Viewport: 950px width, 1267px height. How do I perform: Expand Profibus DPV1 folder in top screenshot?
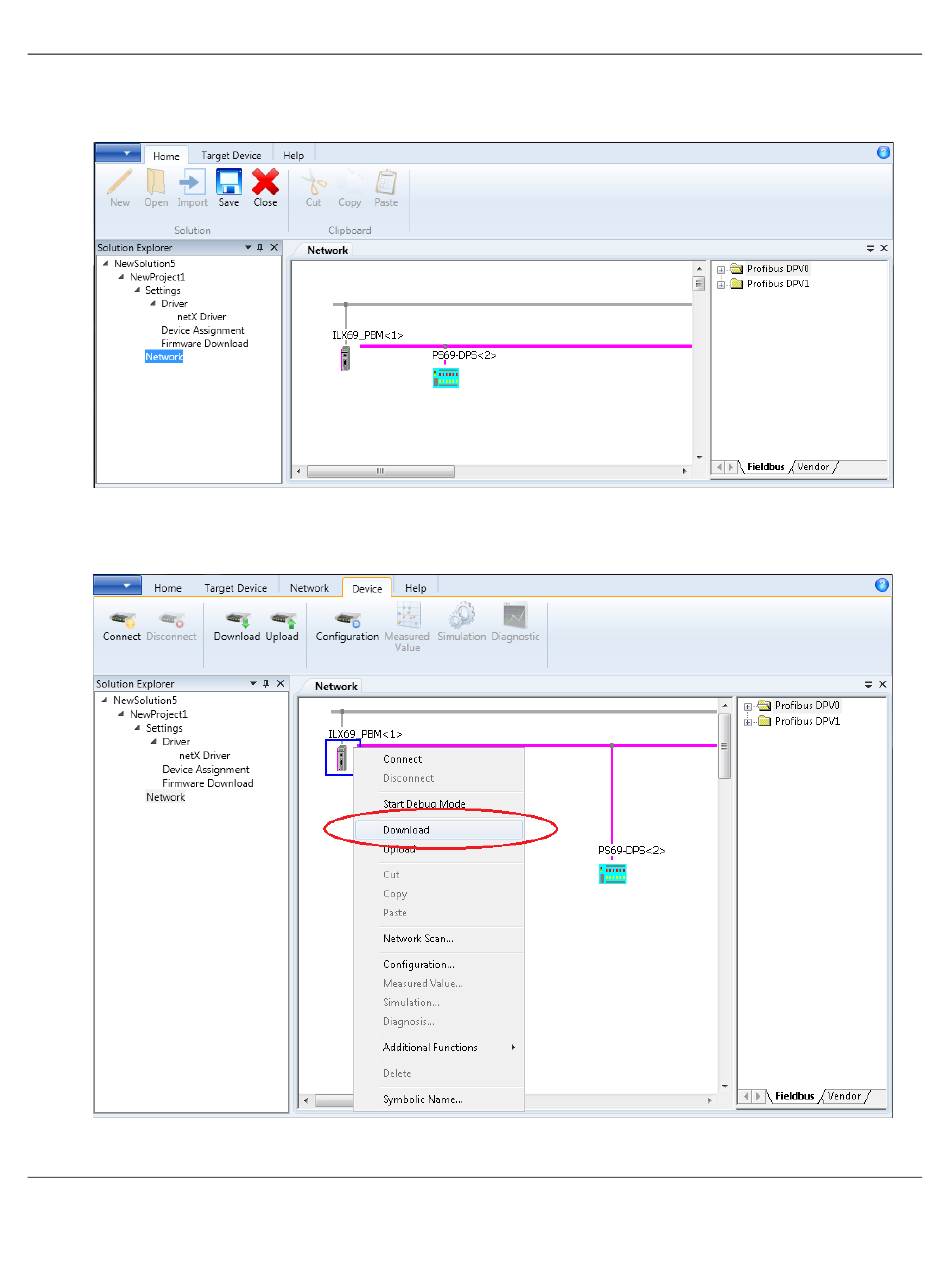point(720,284)
